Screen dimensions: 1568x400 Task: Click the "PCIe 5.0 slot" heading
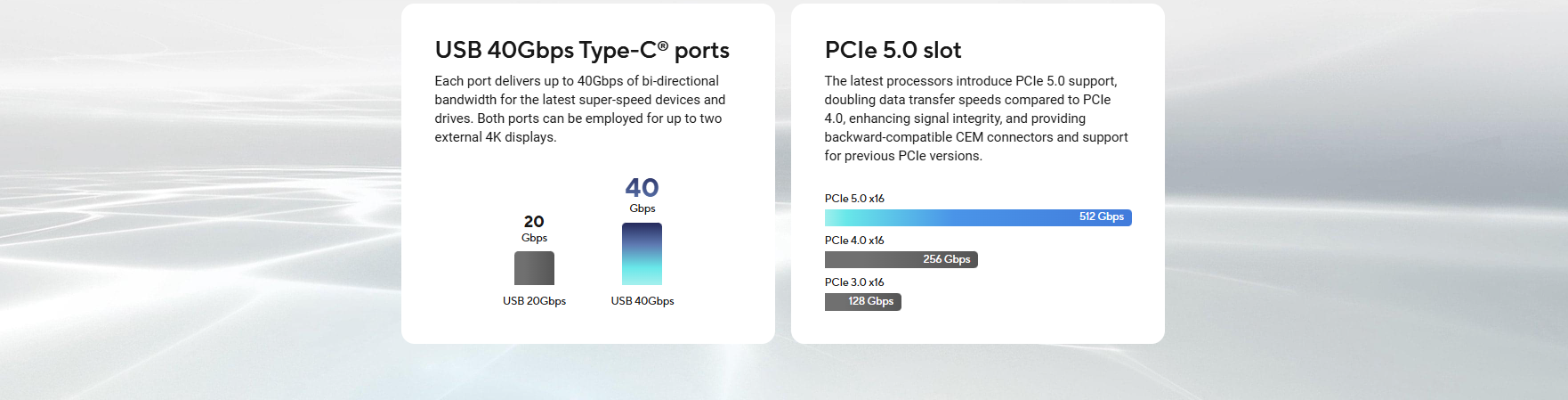click(893, 51)
